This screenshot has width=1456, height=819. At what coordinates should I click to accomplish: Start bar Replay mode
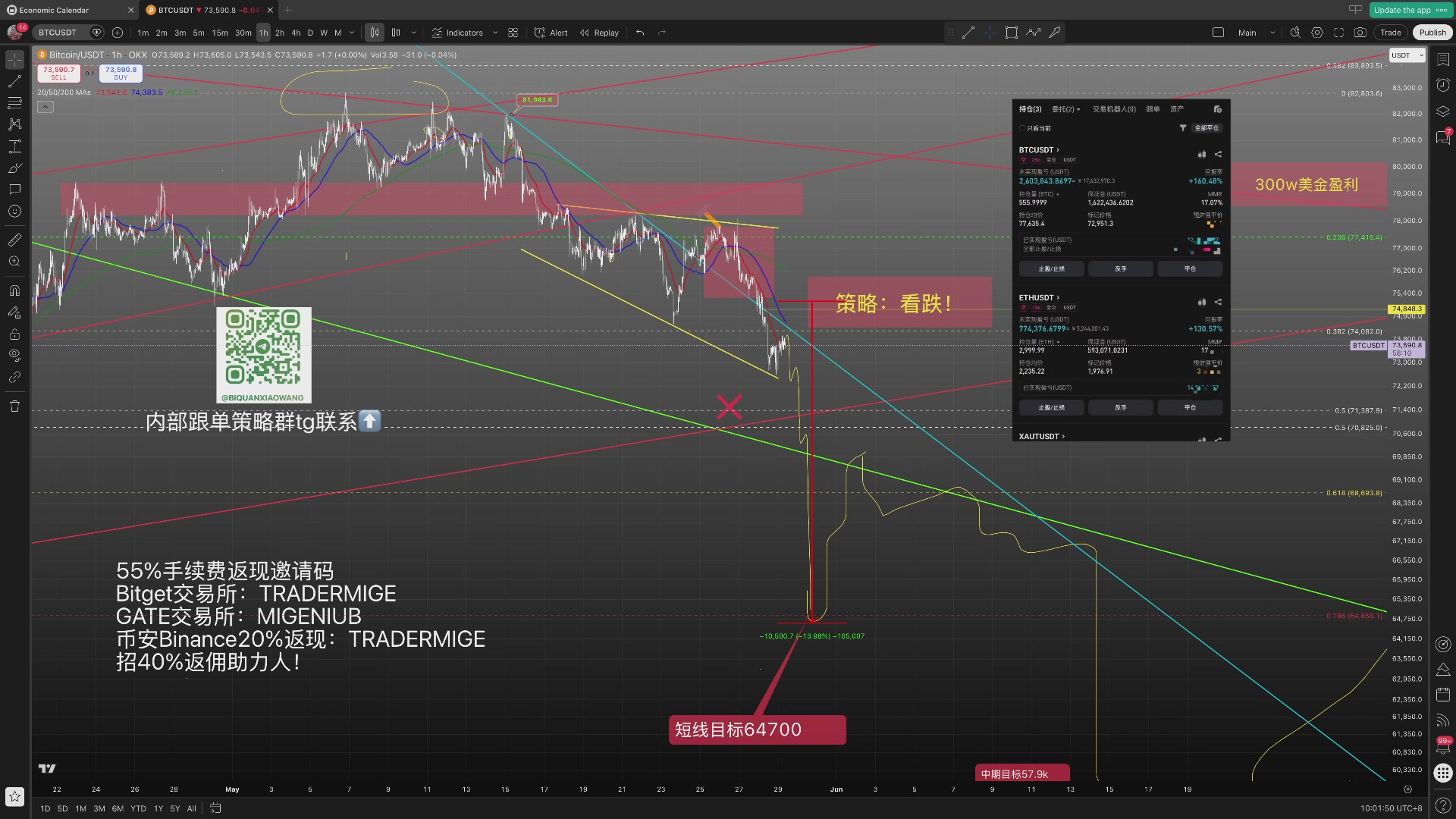coord(599,33)
